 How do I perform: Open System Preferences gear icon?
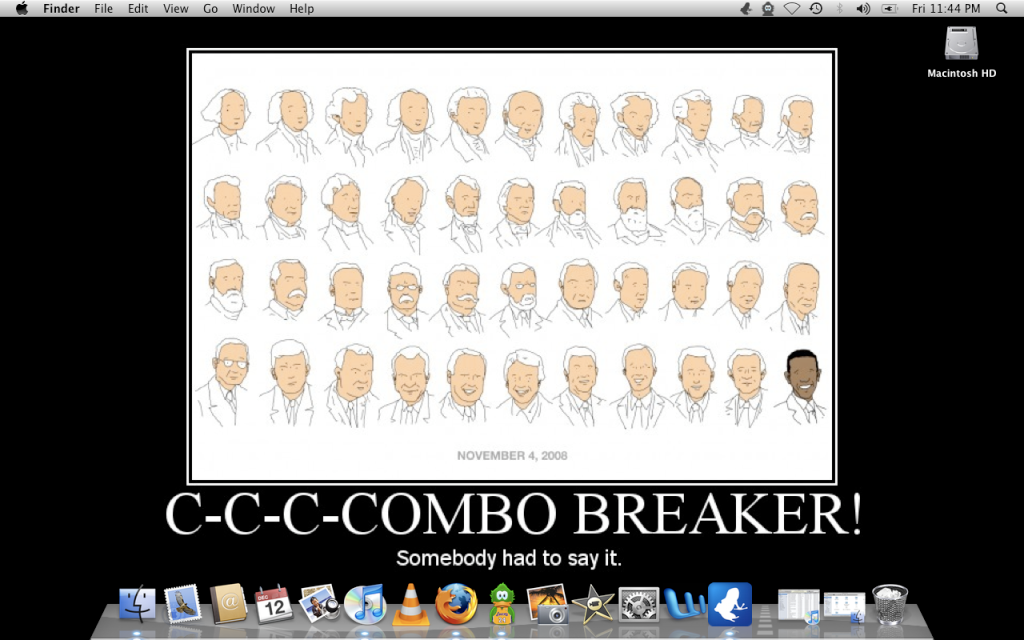pyautogui.click(x=639, y=605)
